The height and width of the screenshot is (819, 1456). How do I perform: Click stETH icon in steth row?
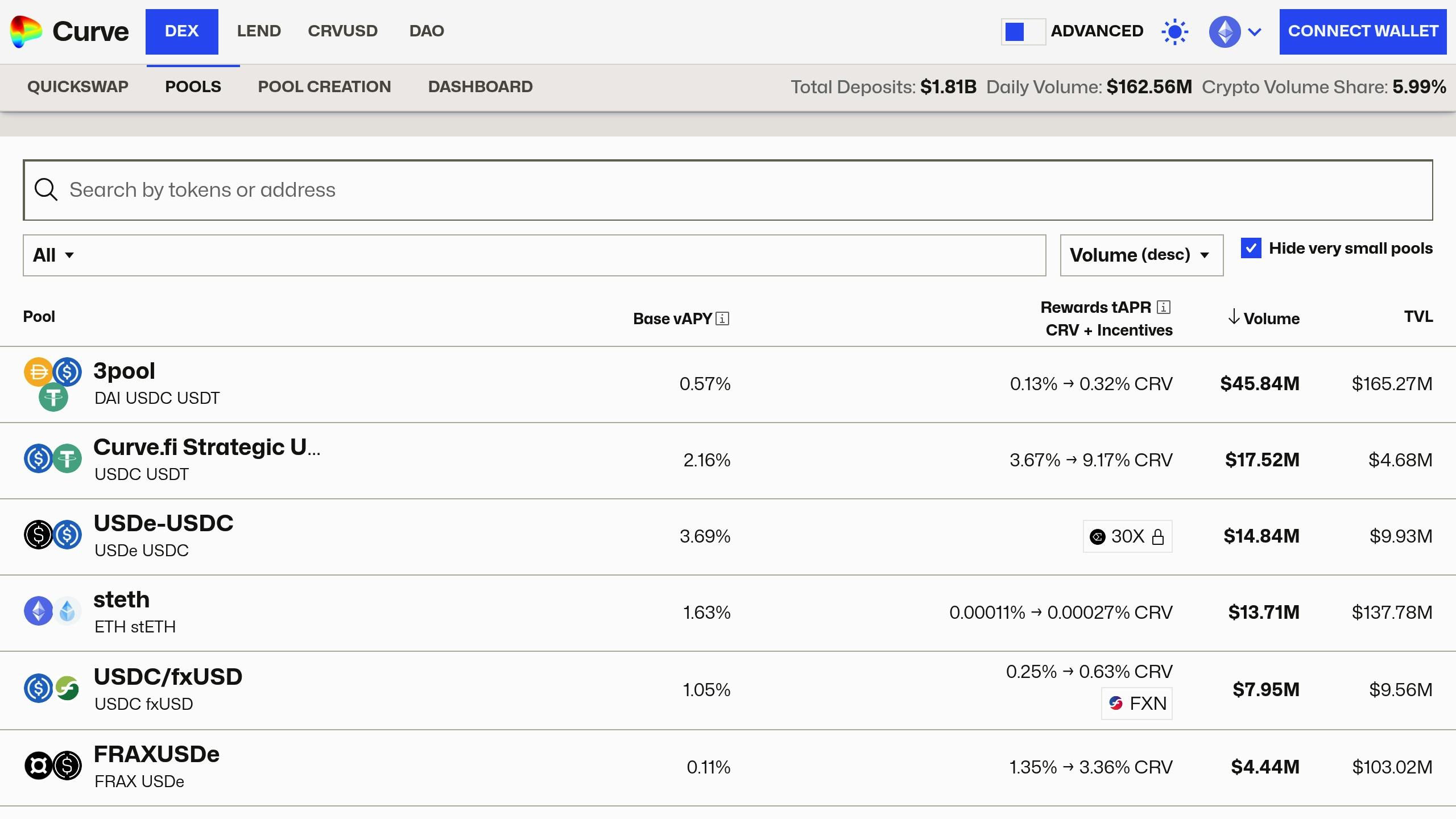click(68, 611)
